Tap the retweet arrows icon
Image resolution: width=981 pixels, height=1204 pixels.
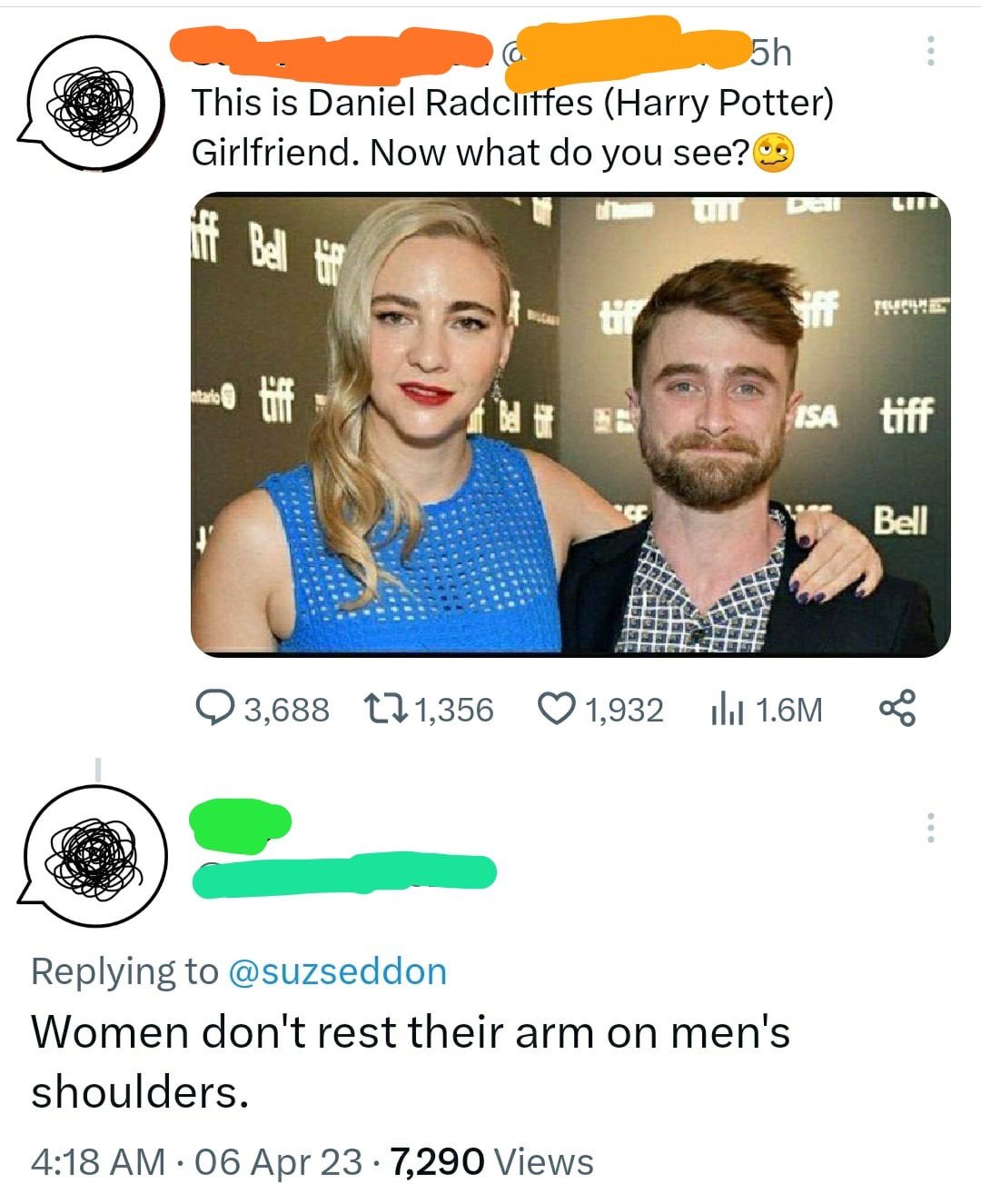tap(381, 708)
